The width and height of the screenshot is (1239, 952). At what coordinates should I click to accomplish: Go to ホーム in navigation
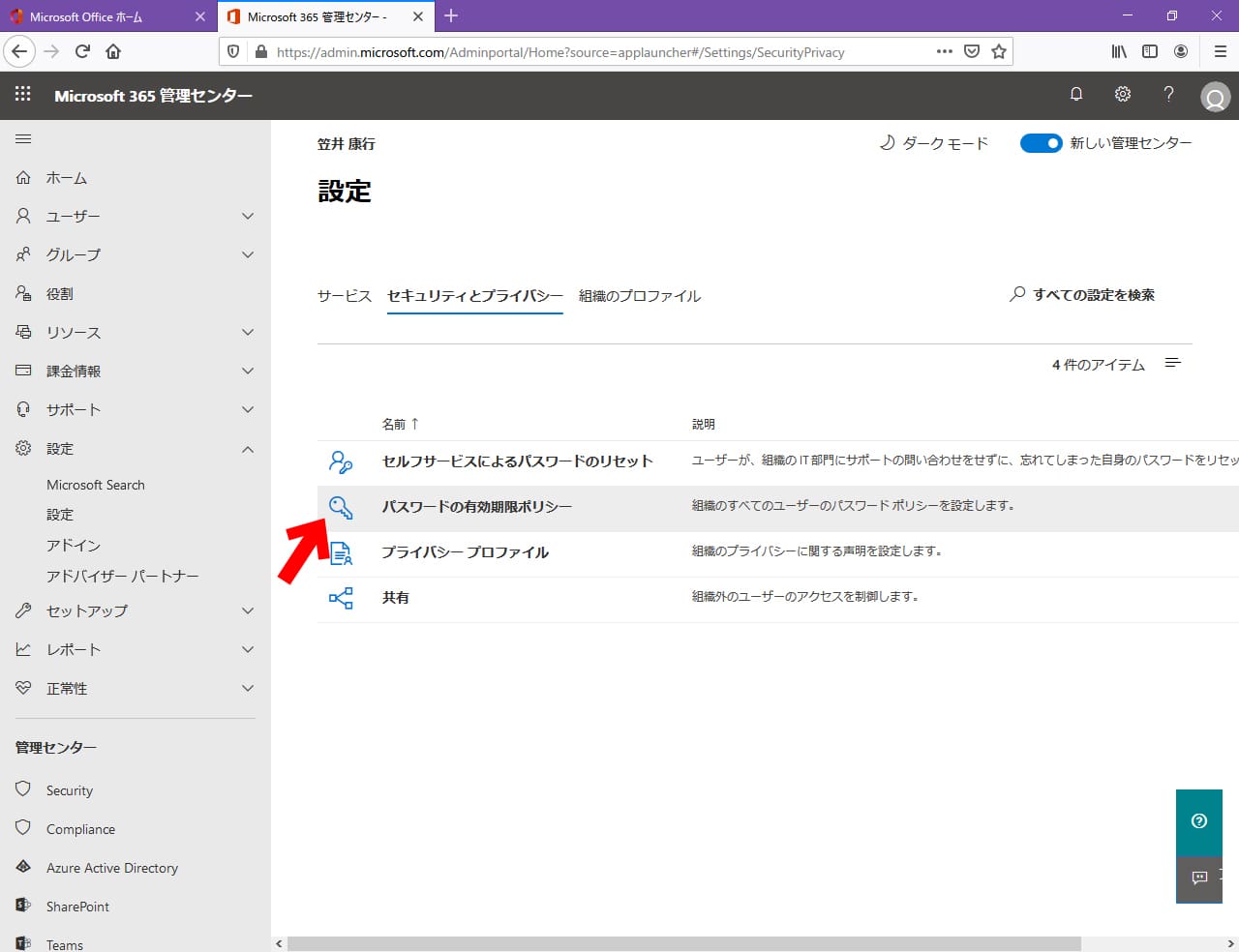pyautogui.click(x=67, y=178)
